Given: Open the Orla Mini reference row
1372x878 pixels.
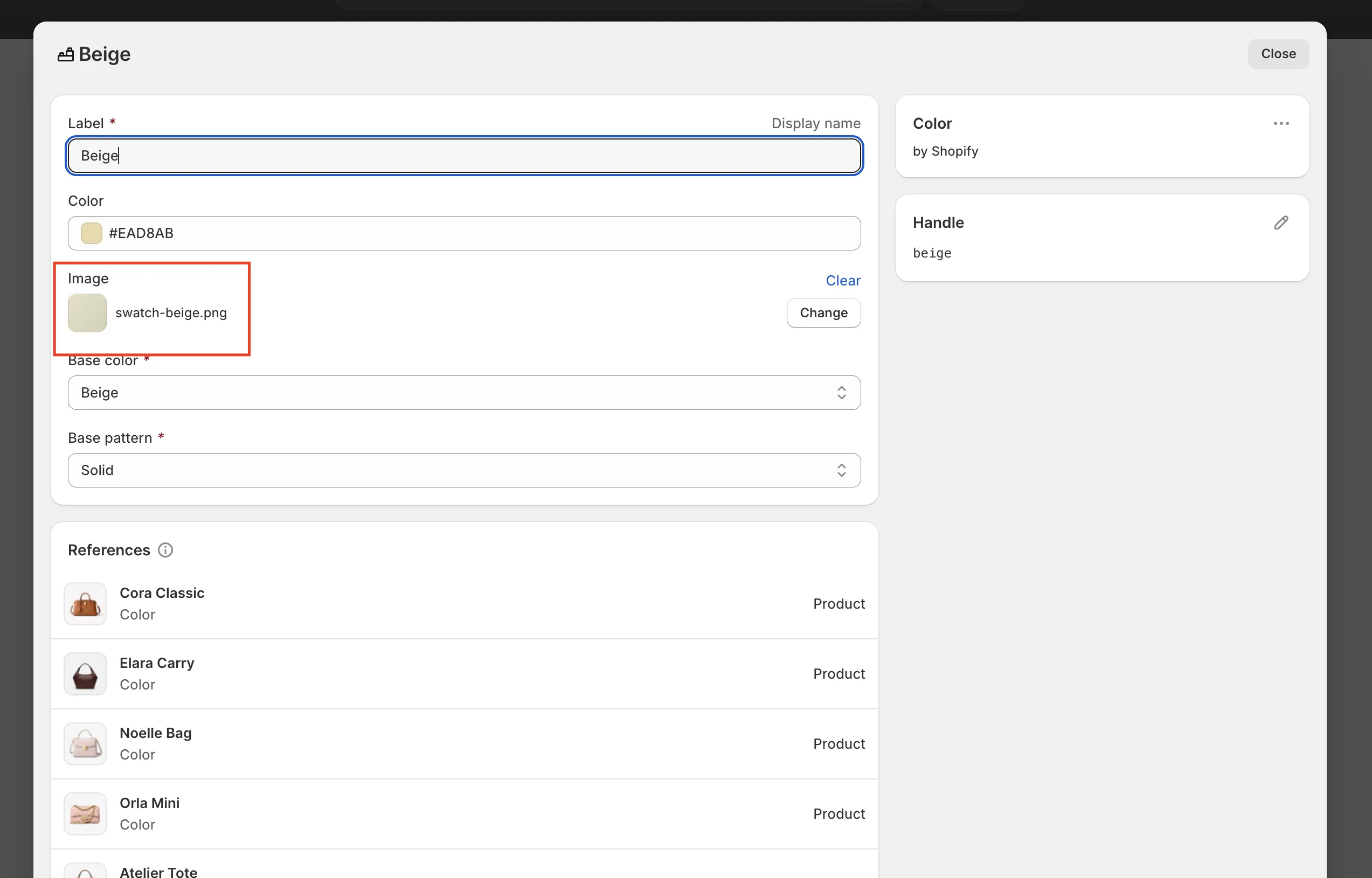Looking at the screenshot, I should coord(463,814).
